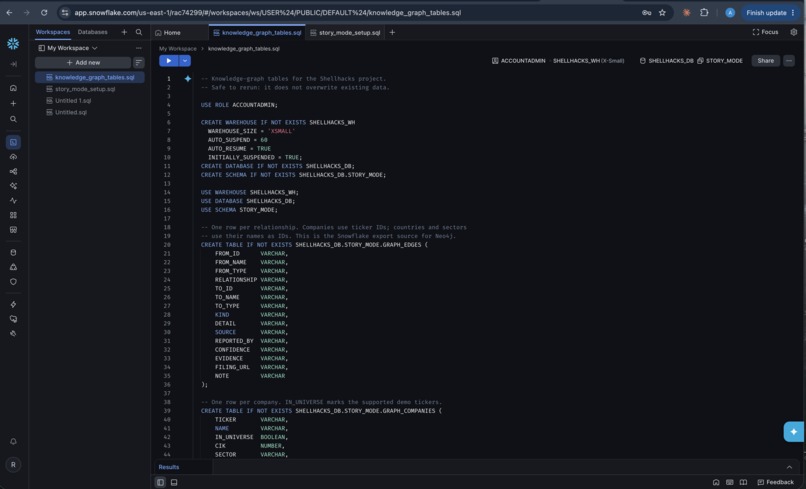Run the query with the blue play button
This screenshot has height=489, width=806.
click(x=169, y=61)
